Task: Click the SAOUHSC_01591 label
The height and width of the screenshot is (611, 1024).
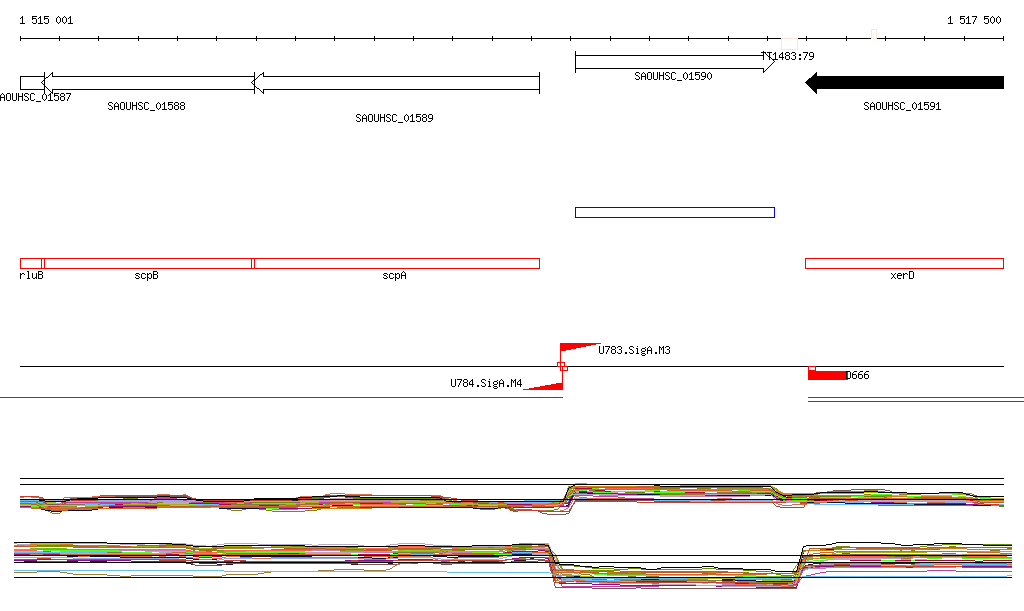Action: [x=902, y=106]
